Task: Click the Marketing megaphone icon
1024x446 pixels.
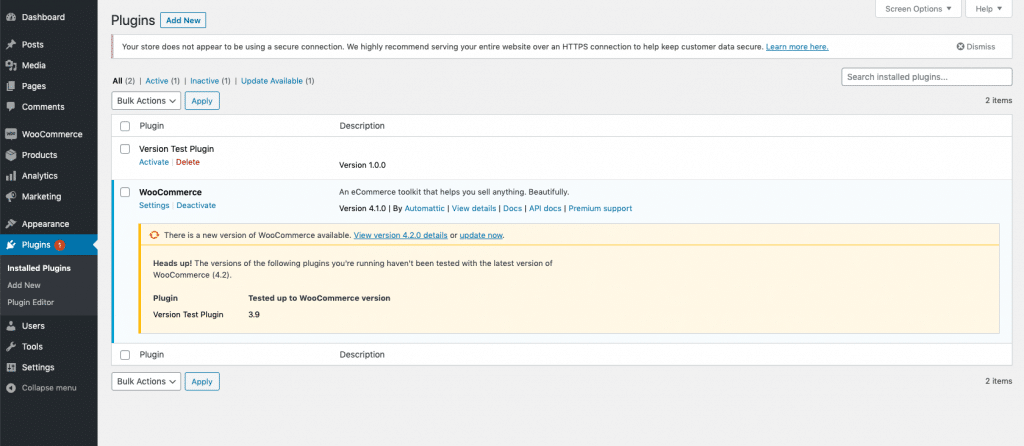Action: click(x=10, y=197)
